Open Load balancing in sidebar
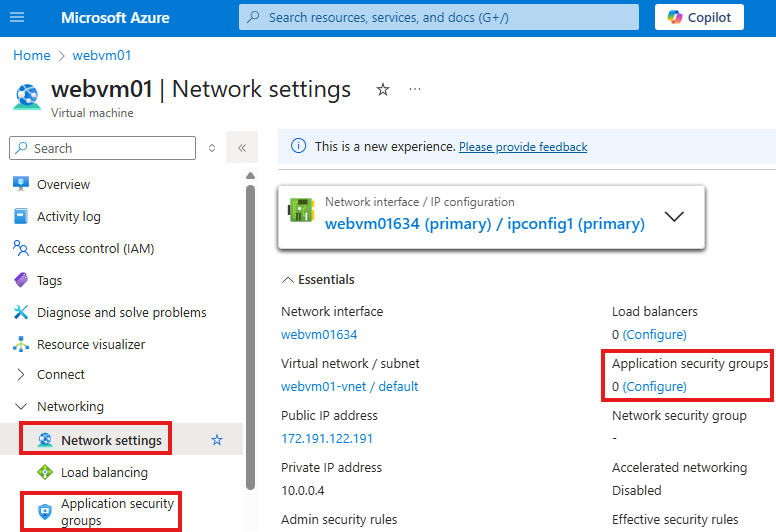The width and height of the screenshot is (776, 532). pos(104,473)
